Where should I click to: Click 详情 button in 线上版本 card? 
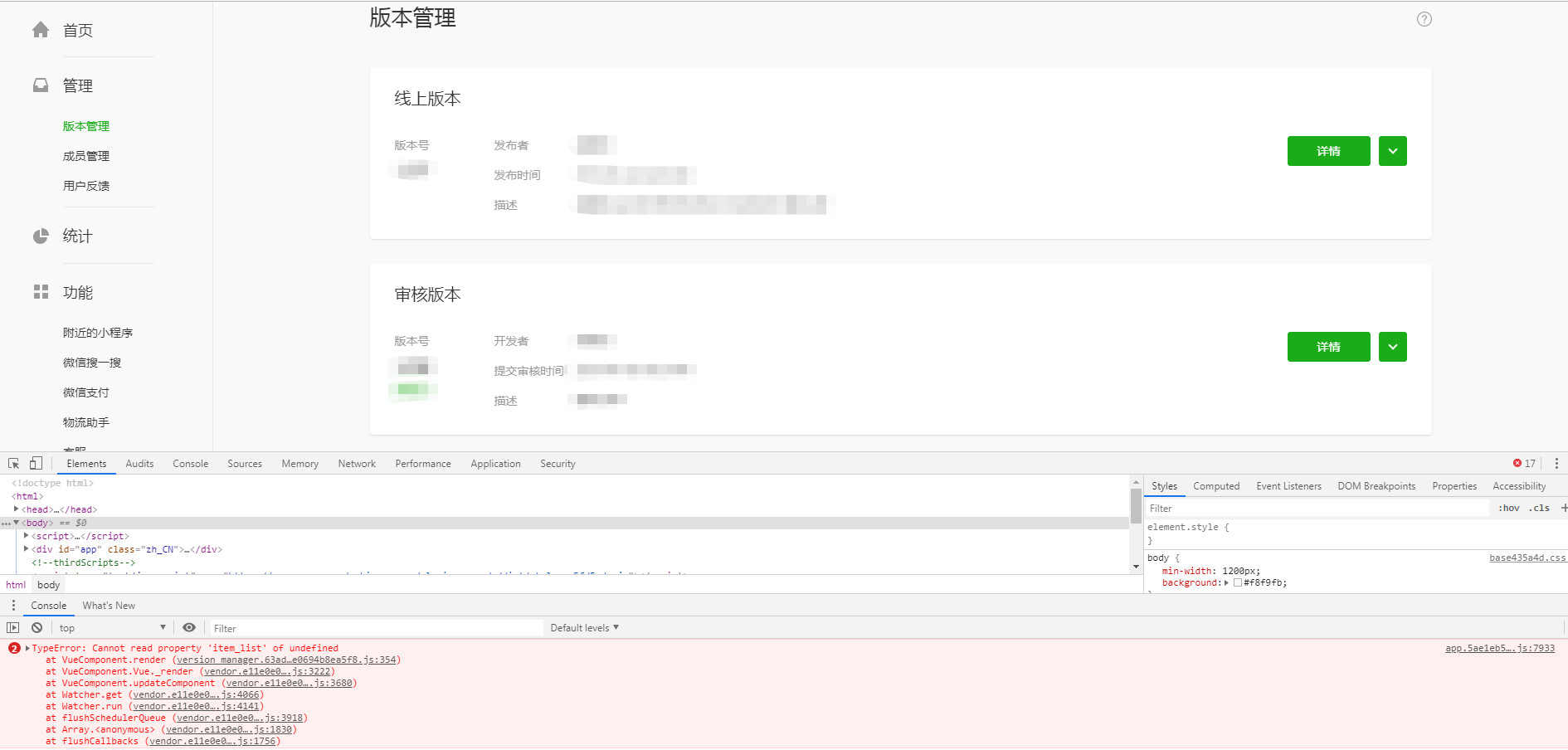(x=1329, y=151)
